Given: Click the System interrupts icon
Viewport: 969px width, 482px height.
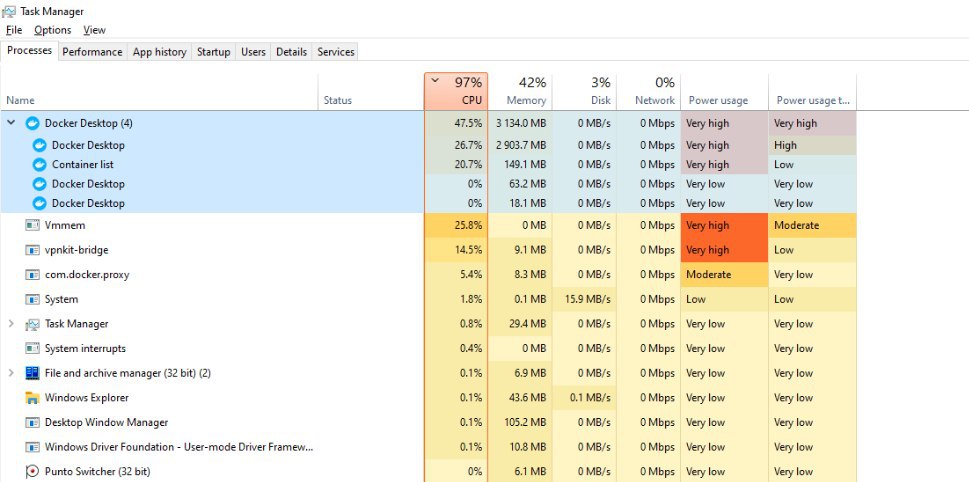Looking at the screenshot, I should [32, 349].
